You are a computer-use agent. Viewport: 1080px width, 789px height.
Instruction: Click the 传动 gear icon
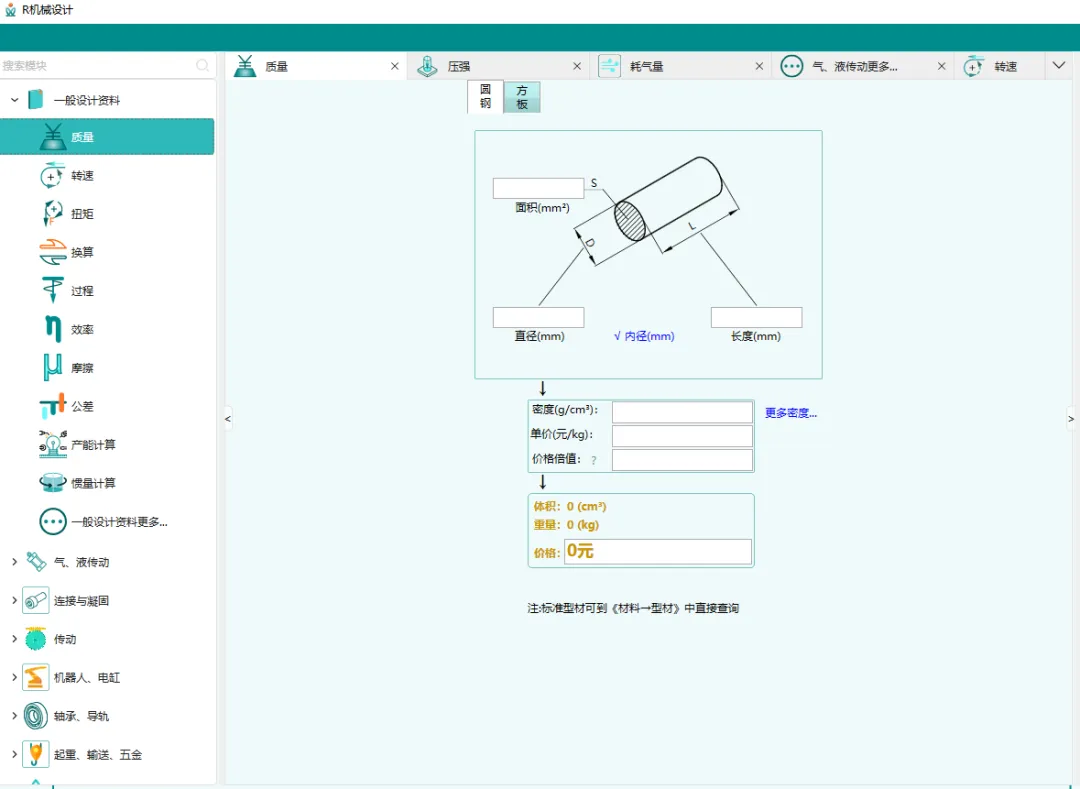36,639
